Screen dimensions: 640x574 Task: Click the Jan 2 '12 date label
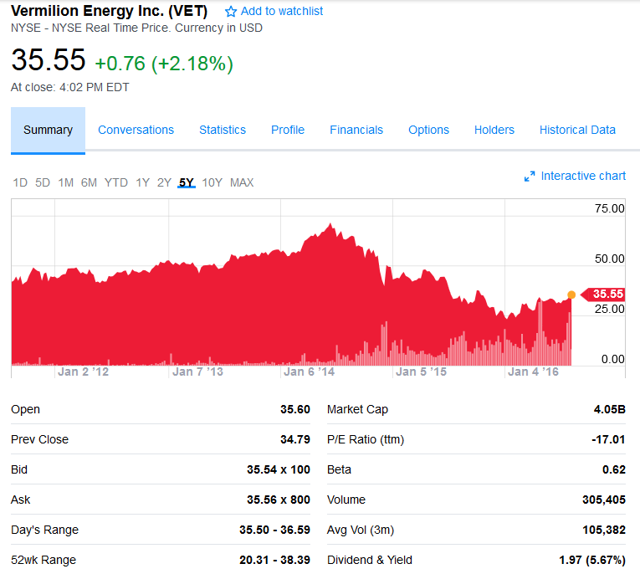83,372
